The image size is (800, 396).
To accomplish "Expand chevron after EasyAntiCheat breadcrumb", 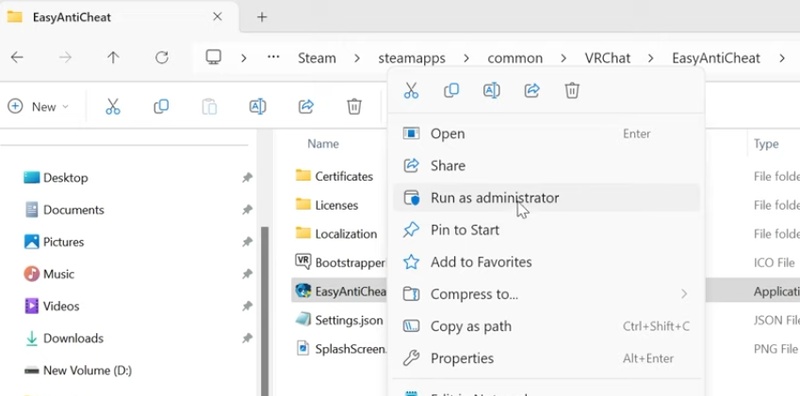I will click(x=782, y=59).
